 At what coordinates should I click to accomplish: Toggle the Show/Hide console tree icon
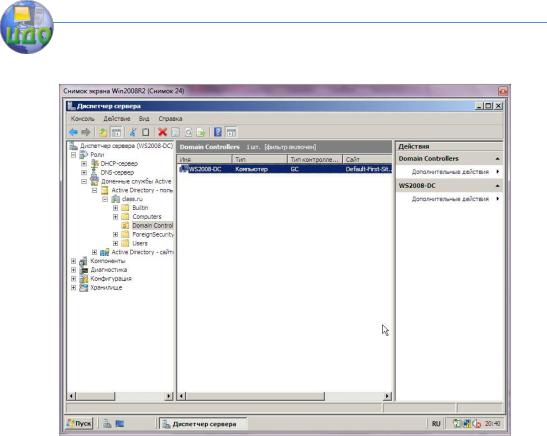click(x=116, y=132)
